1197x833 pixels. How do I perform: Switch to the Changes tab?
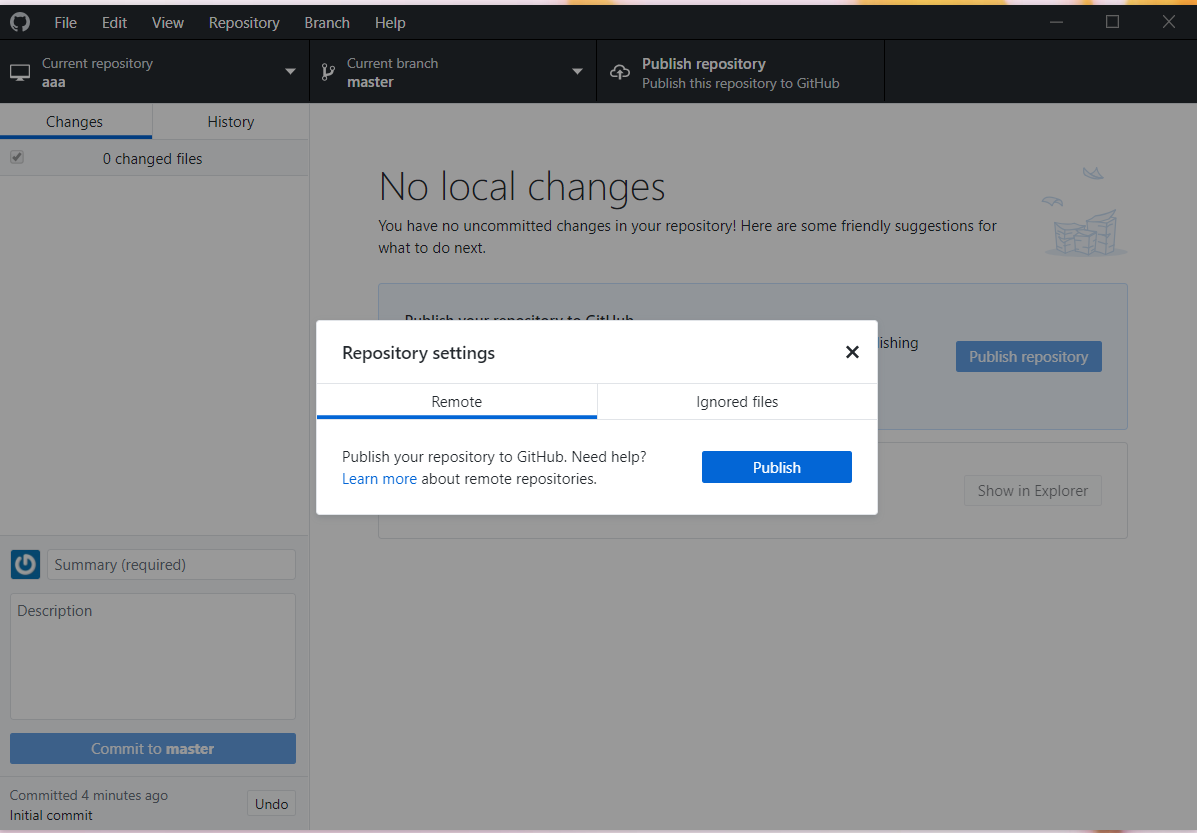point(75,121)
